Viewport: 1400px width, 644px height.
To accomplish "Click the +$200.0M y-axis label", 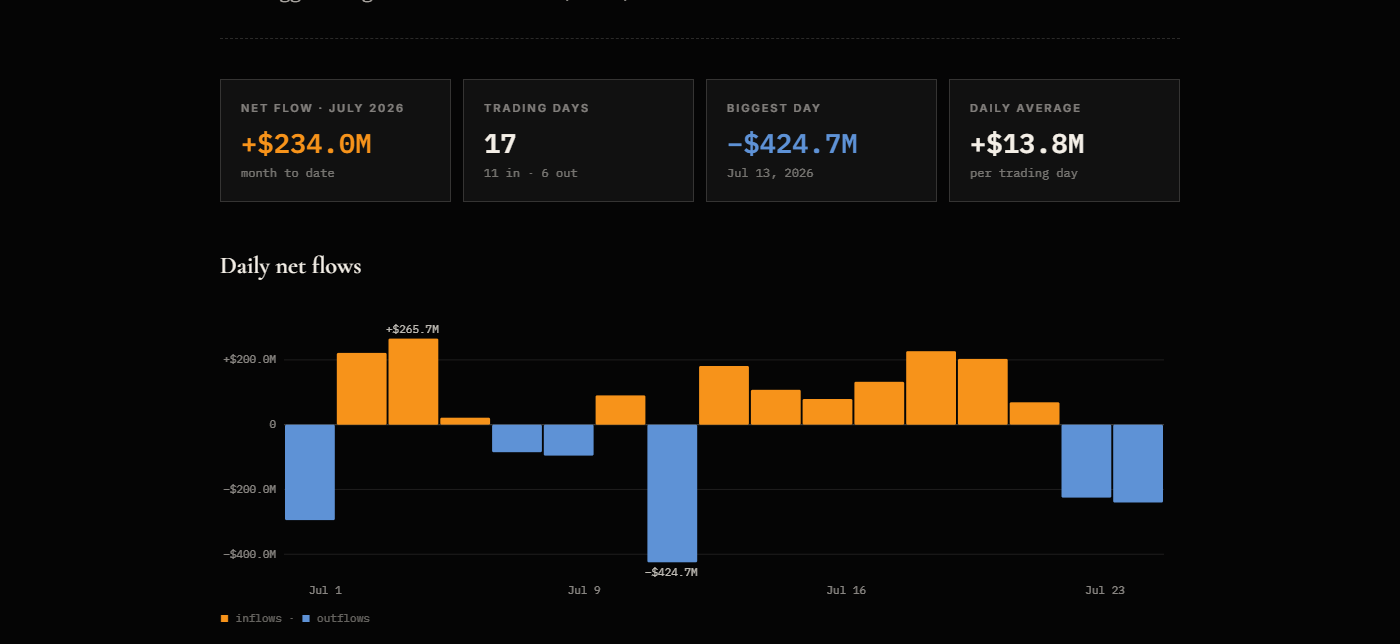I will (x=250, y=359).
